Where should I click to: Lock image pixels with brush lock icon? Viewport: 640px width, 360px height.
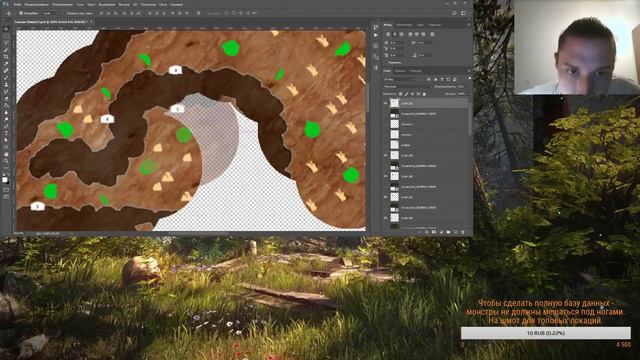406,94
